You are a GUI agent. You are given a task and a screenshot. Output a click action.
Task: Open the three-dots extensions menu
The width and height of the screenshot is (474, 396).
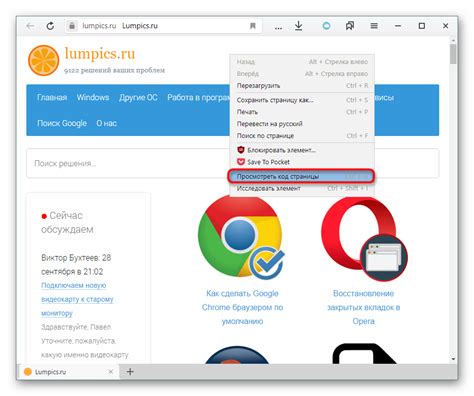pyautogui.click(x=278, y=28)
